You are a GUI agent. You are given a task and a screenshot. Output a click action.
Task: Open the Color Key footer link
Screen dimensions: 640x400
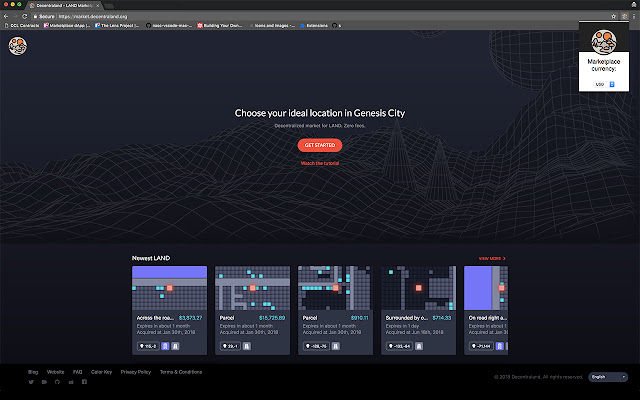tap(101, 372)
